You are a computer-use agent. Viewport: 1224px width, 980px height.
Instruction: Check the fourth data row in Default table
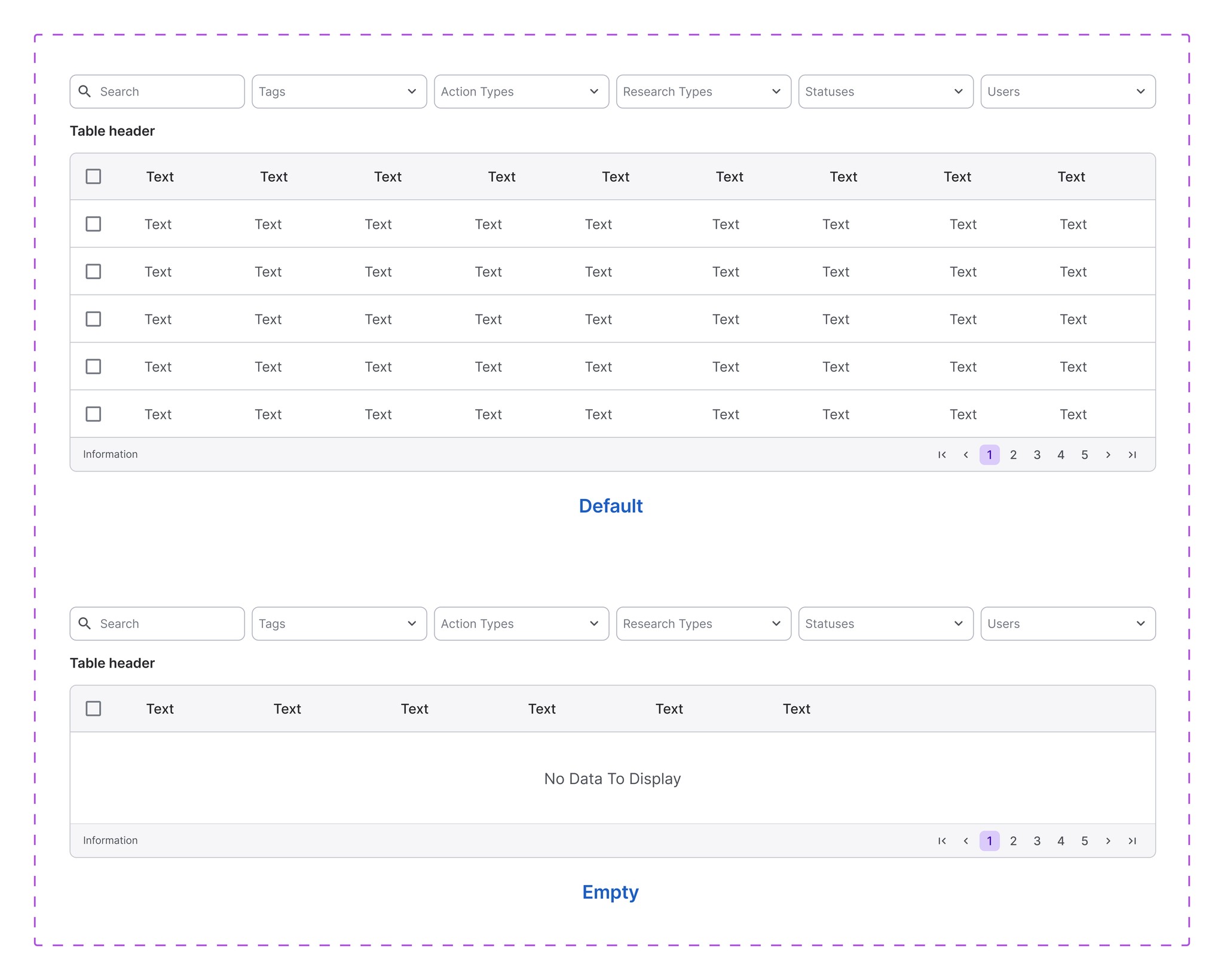click(x=93, y=366)
